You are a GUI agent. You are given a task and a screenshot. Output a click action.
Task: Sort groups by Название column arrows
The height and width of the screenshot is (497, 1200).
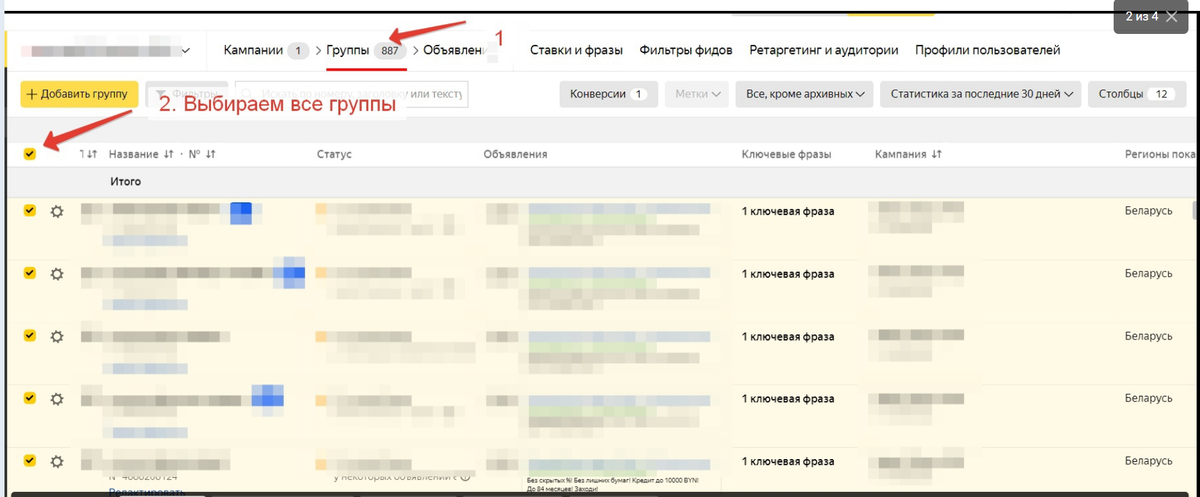tap(168, 155)
